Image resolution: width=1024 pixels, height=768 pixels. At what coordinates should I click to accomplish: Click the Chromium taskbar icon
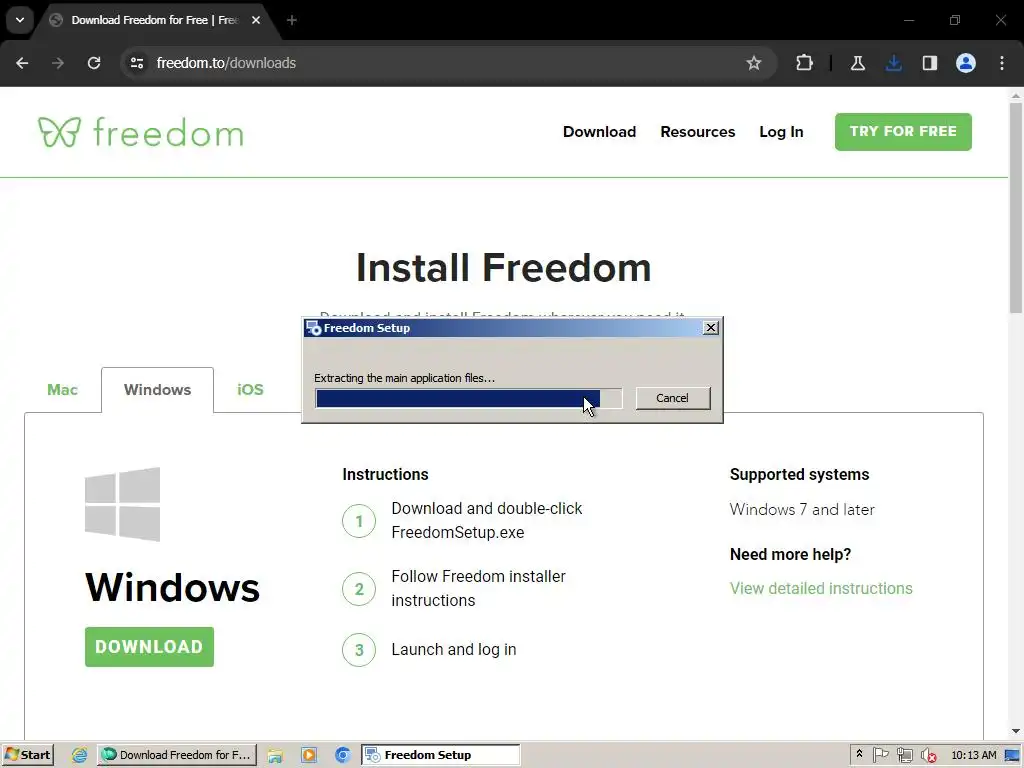pyautogui.click(x=342, y=755)
